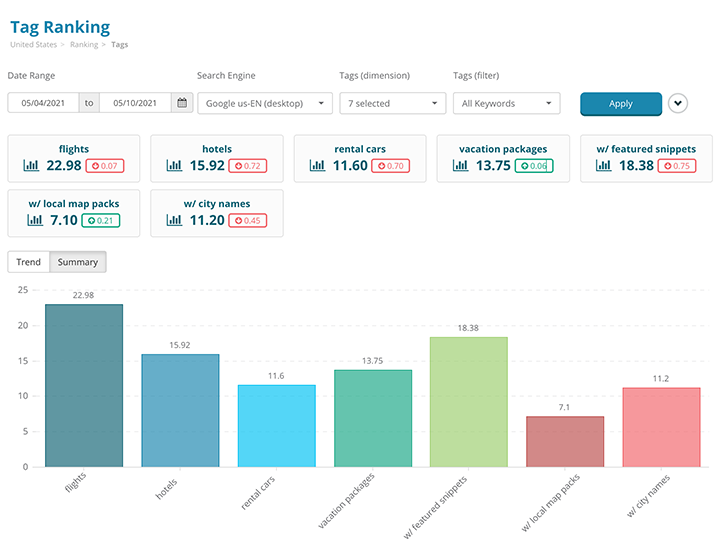Click the calendar icon beside date range
This screenshot has height=540, width=720.
coord(181,103)
